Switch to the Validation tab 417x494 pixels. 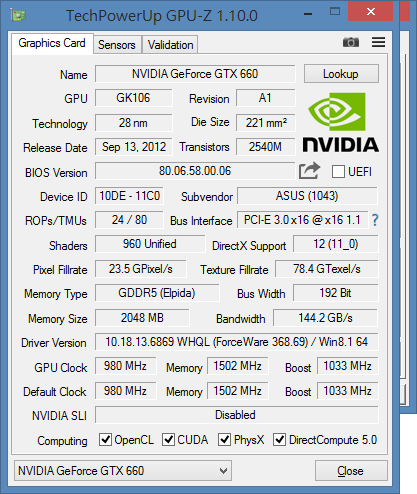(x=170, y=45)
